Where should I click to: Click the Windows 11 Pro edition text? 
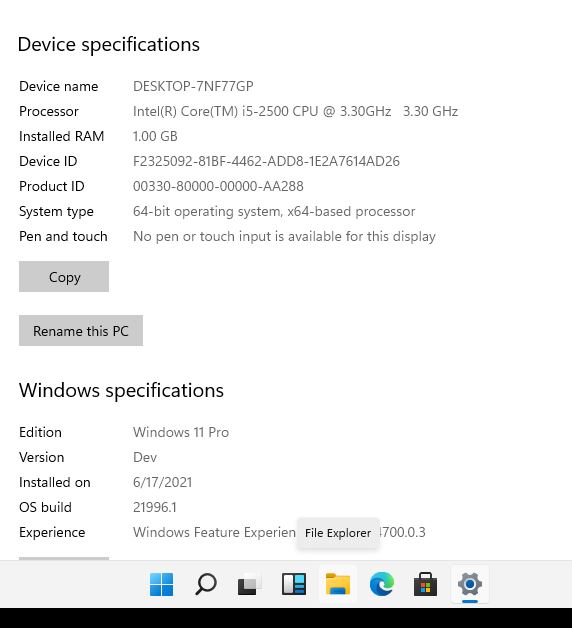[181, 432]
